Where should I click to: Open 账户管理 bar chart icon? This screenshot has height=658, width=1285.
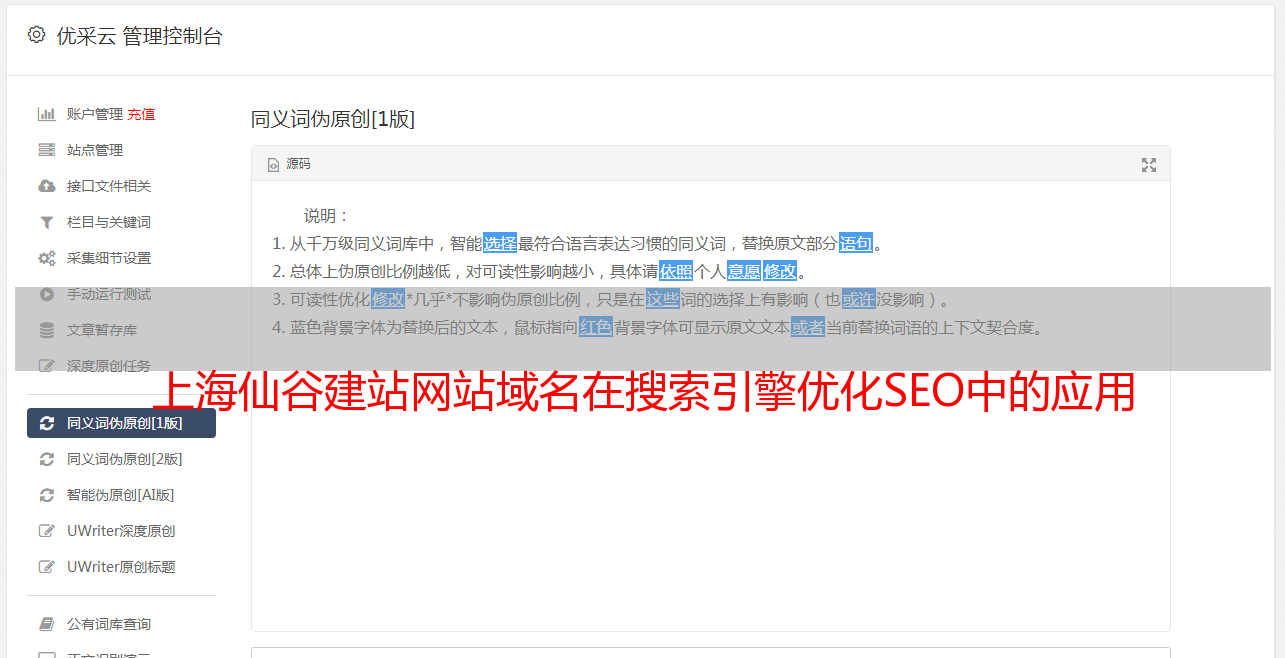click(46, 114)
